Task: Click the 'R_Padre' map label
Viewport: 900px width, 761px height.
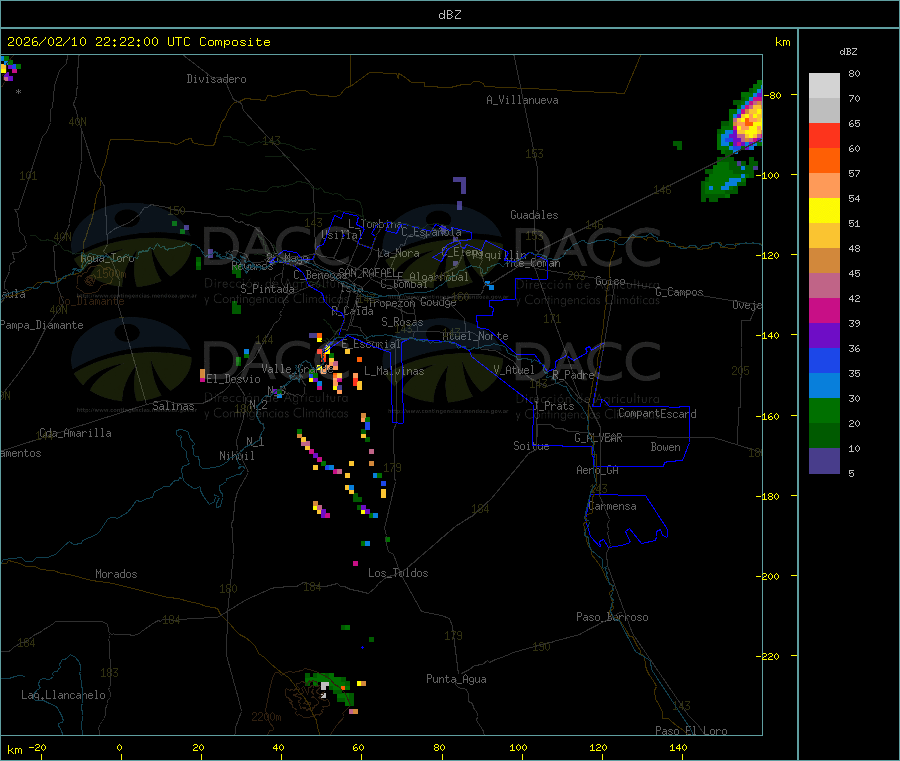Action: coord(573,375)
